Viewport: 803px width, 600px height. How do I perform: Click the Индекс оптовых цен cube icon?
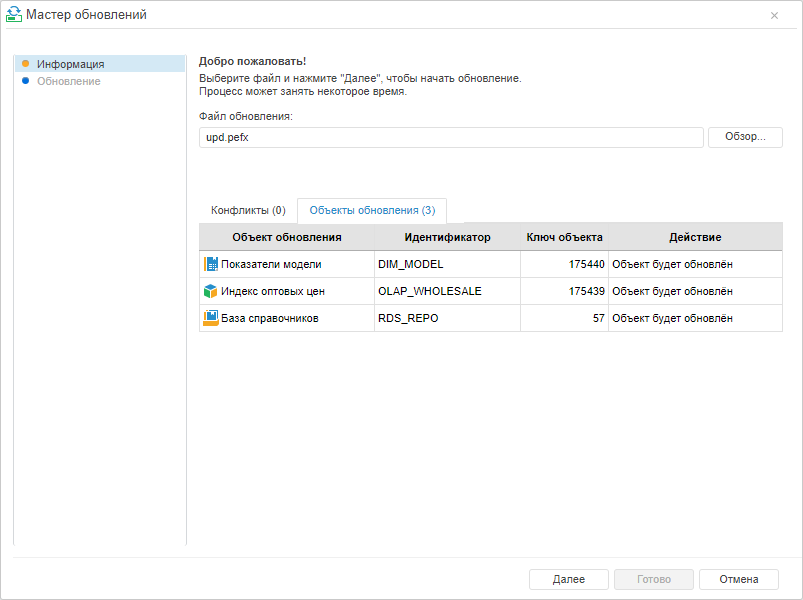210,291
